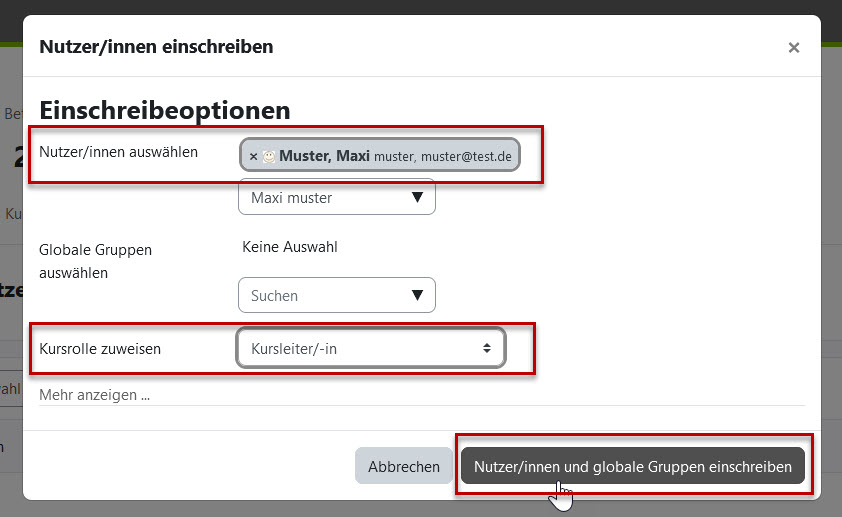
Task: Expand the Suchen dropdown arrow for global groups
Action: (417, 295)
